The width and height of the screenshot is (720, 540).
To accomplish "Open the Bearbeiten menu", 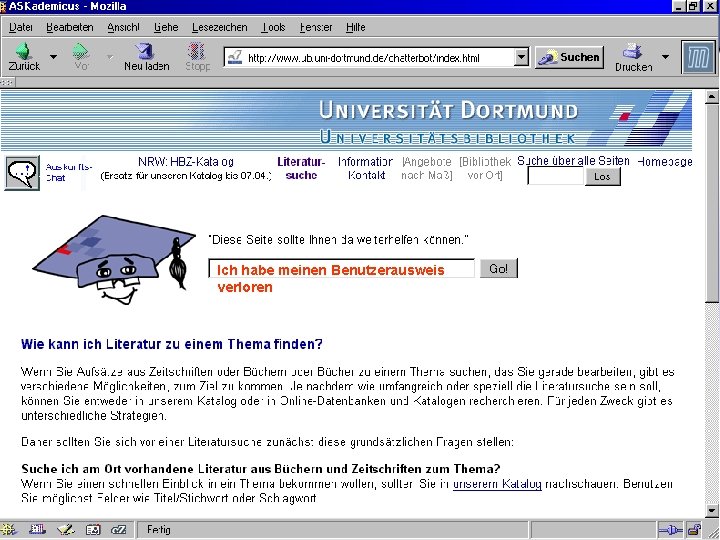I will click(70, 28).
